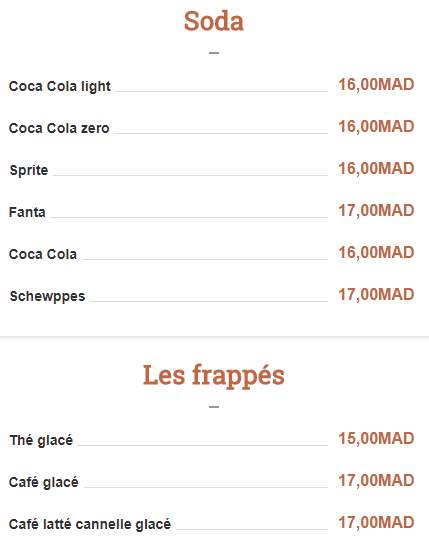Click the 16,00MAD price of Coca Cola light
This screenshot has width=429, height=541.
point(376,85)
